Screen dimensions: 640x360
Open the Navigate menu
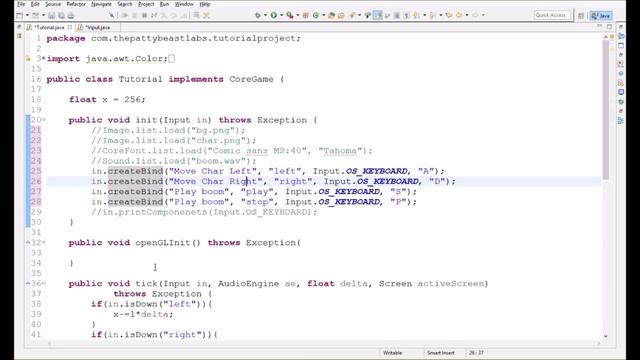[x=101, y=4]
